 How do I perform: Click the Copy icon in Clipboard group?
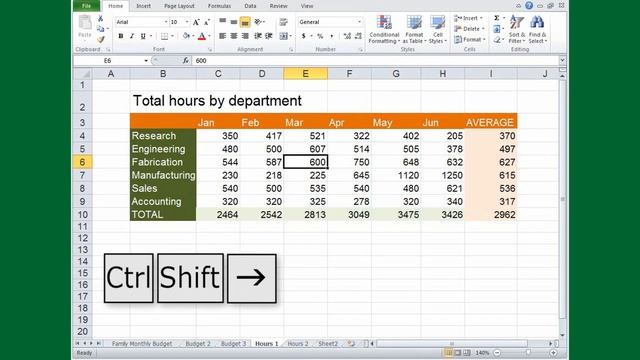point(100,29)
